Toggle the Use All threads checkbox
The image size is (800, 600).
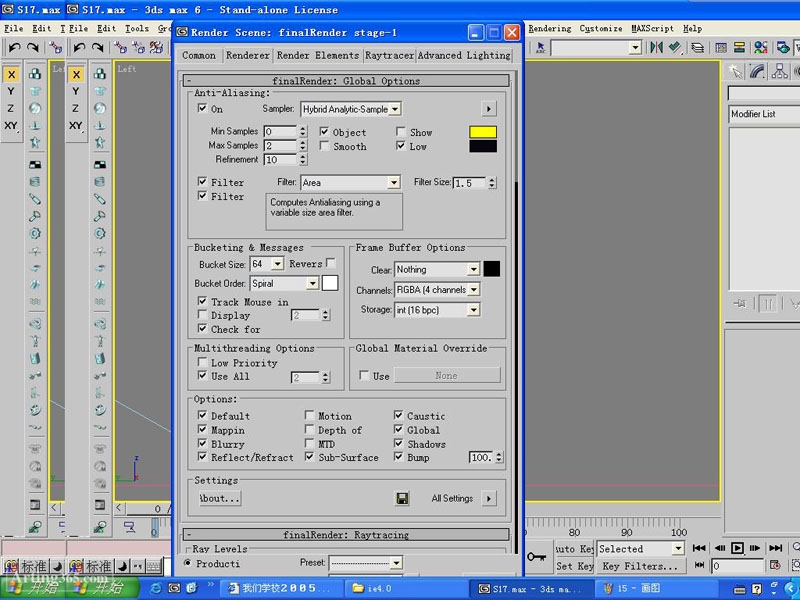tap(203, 376)
